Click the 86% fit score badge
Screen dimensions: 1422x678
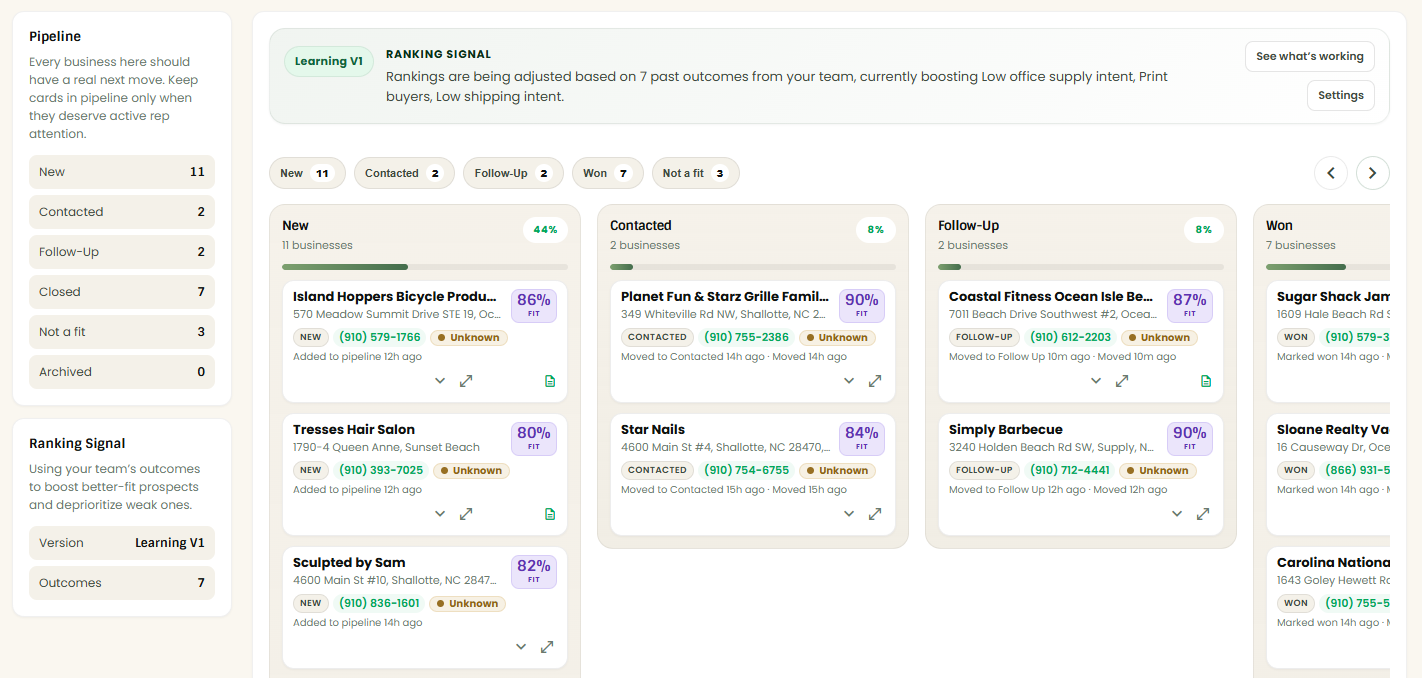coord(534,306)
